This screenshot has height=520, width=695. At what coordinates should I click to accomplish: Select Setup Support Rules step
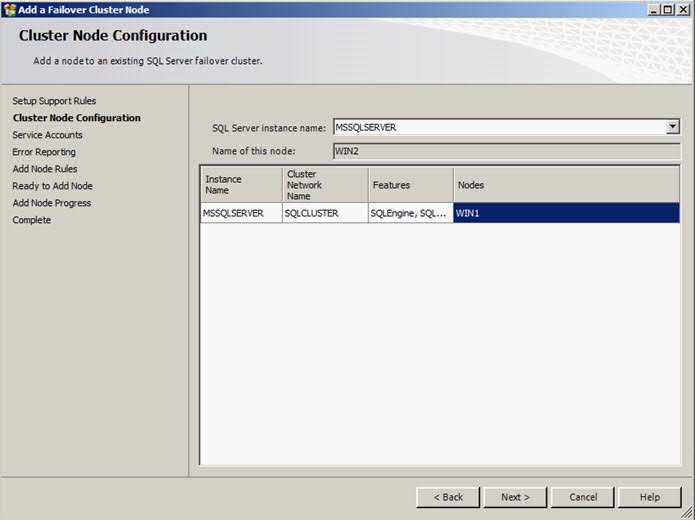pos(54,101)
